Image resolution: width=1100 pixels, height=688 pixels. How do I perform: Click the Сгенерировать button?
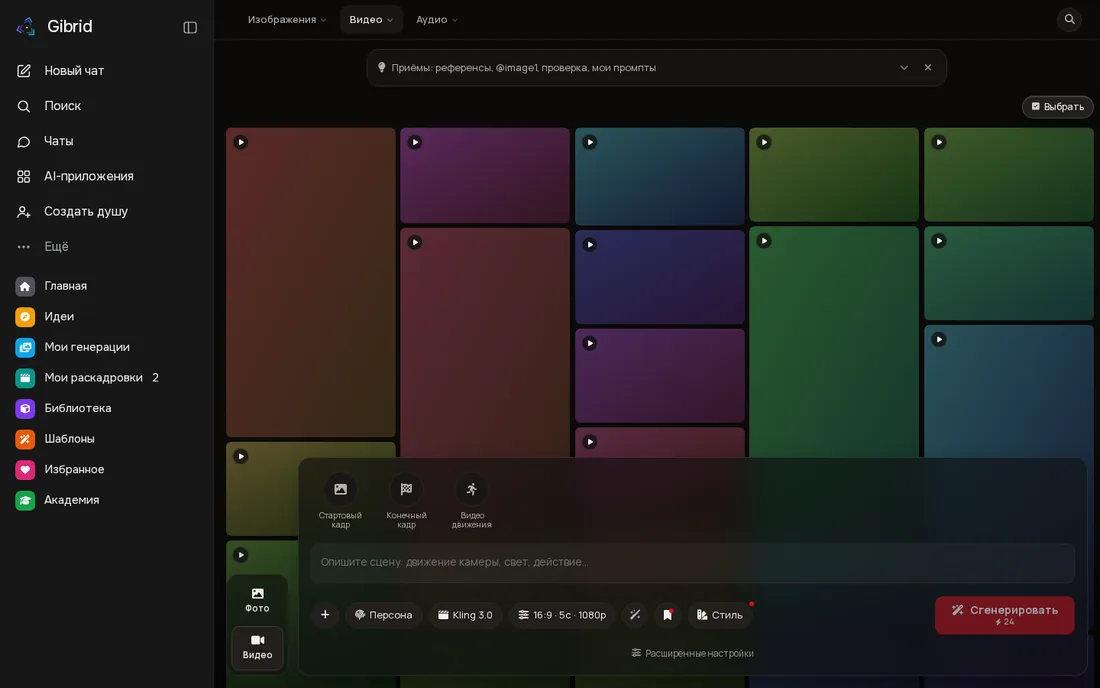[x=1004, y=615]
